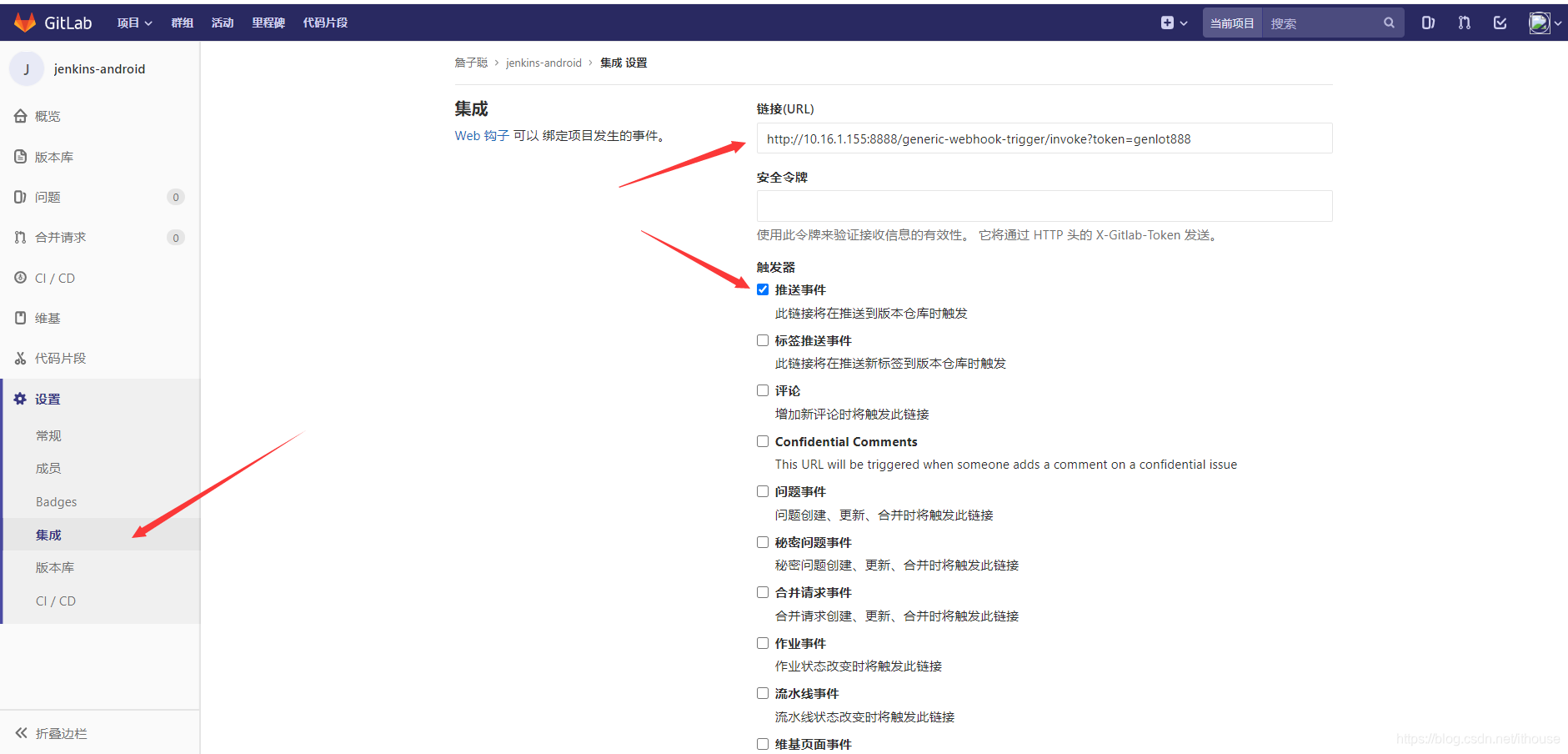Click the 集成 设置 breadcrumb
The image size is (1568, 754).
pyautogui.click(x=624, y=63)
